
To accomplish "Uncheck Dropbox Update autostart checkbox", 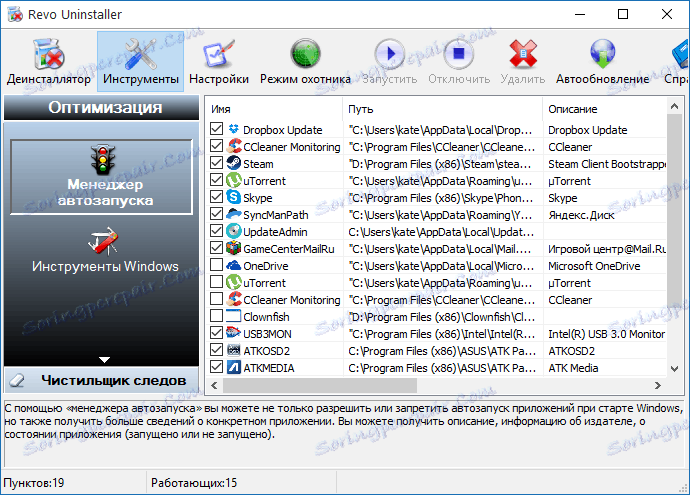I will (216, 129).
